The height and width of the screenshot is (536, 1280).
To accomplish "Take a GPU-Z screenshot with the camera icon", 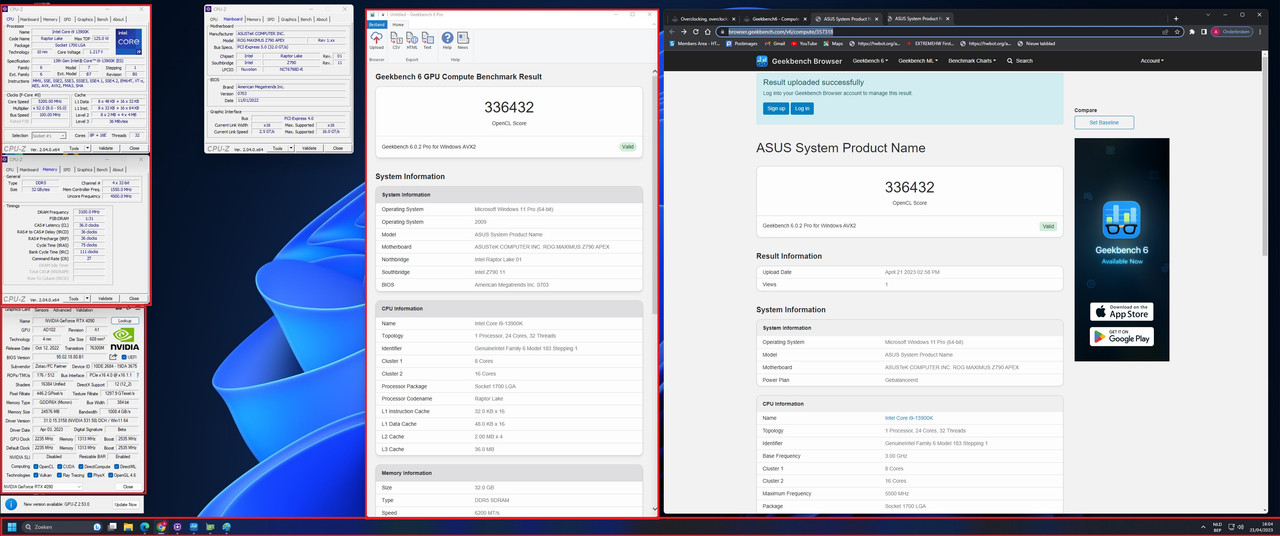I will (118, 309).
